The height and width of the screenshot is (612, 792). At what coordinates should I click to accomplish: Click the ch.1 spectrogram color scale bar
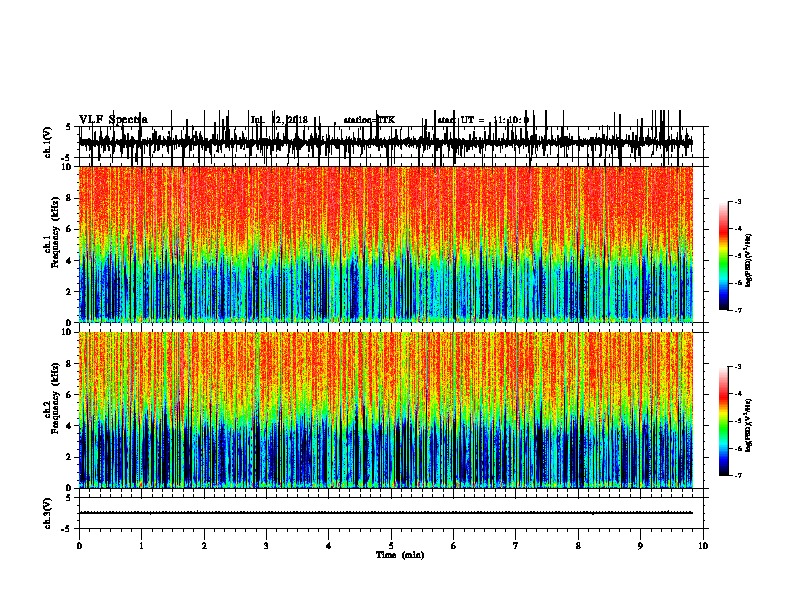(723, 256)
